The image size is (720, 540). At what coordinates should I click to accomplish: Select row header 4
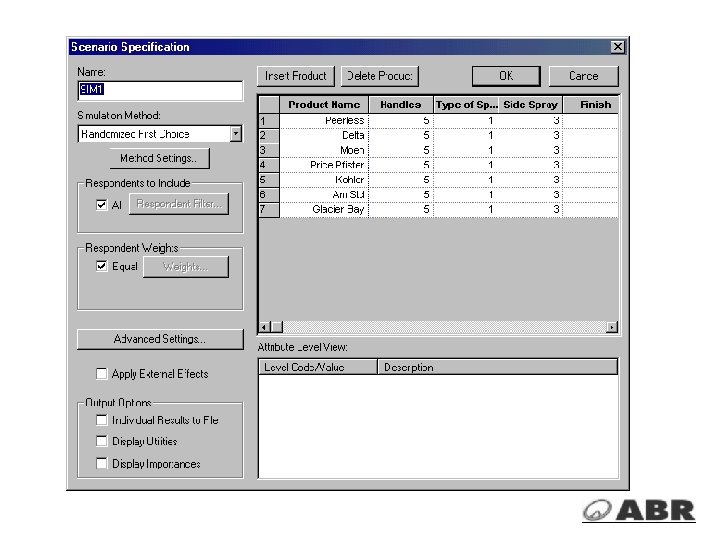[269, 165]
